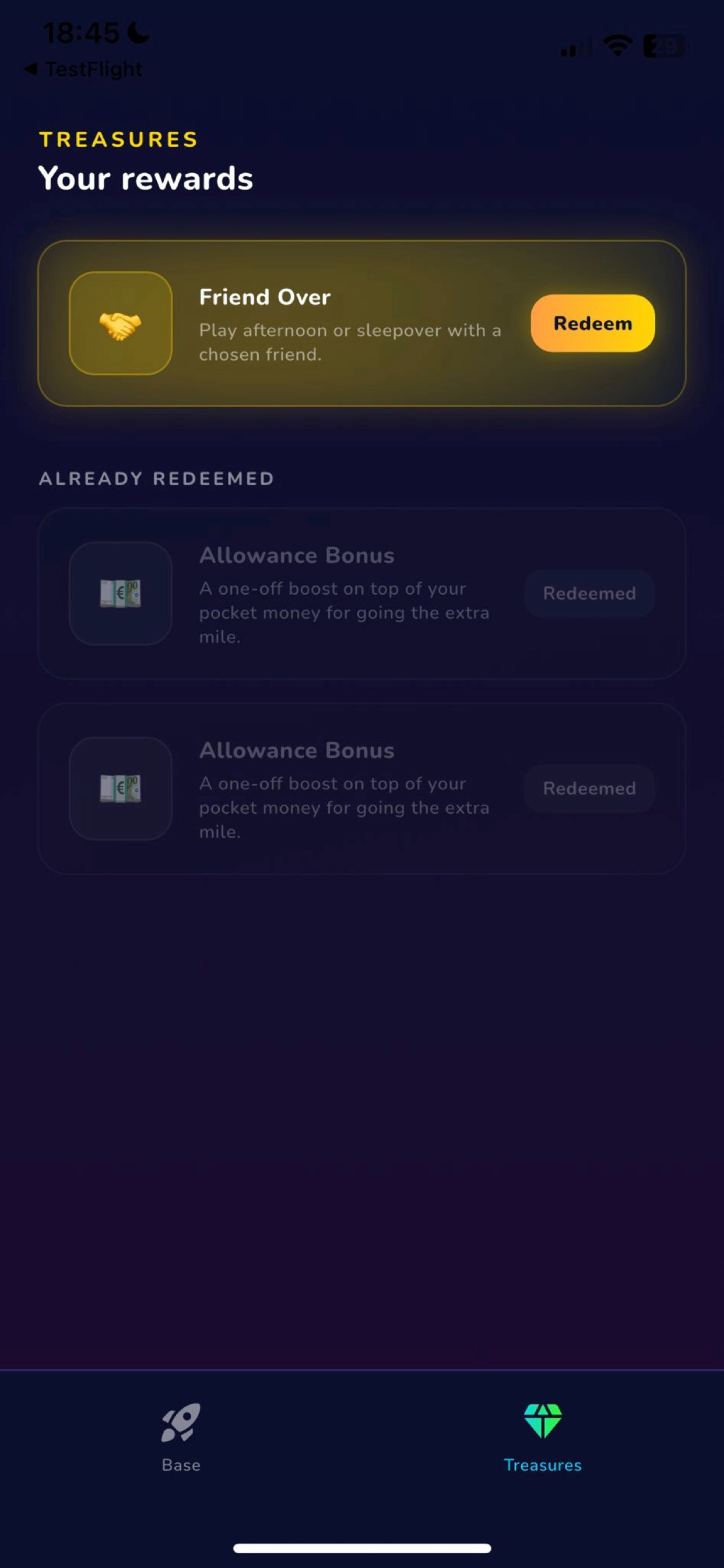Viewport: 724px width, 1568px height.
Task: Open the Base rocket icon
Action: (181, 1422)
